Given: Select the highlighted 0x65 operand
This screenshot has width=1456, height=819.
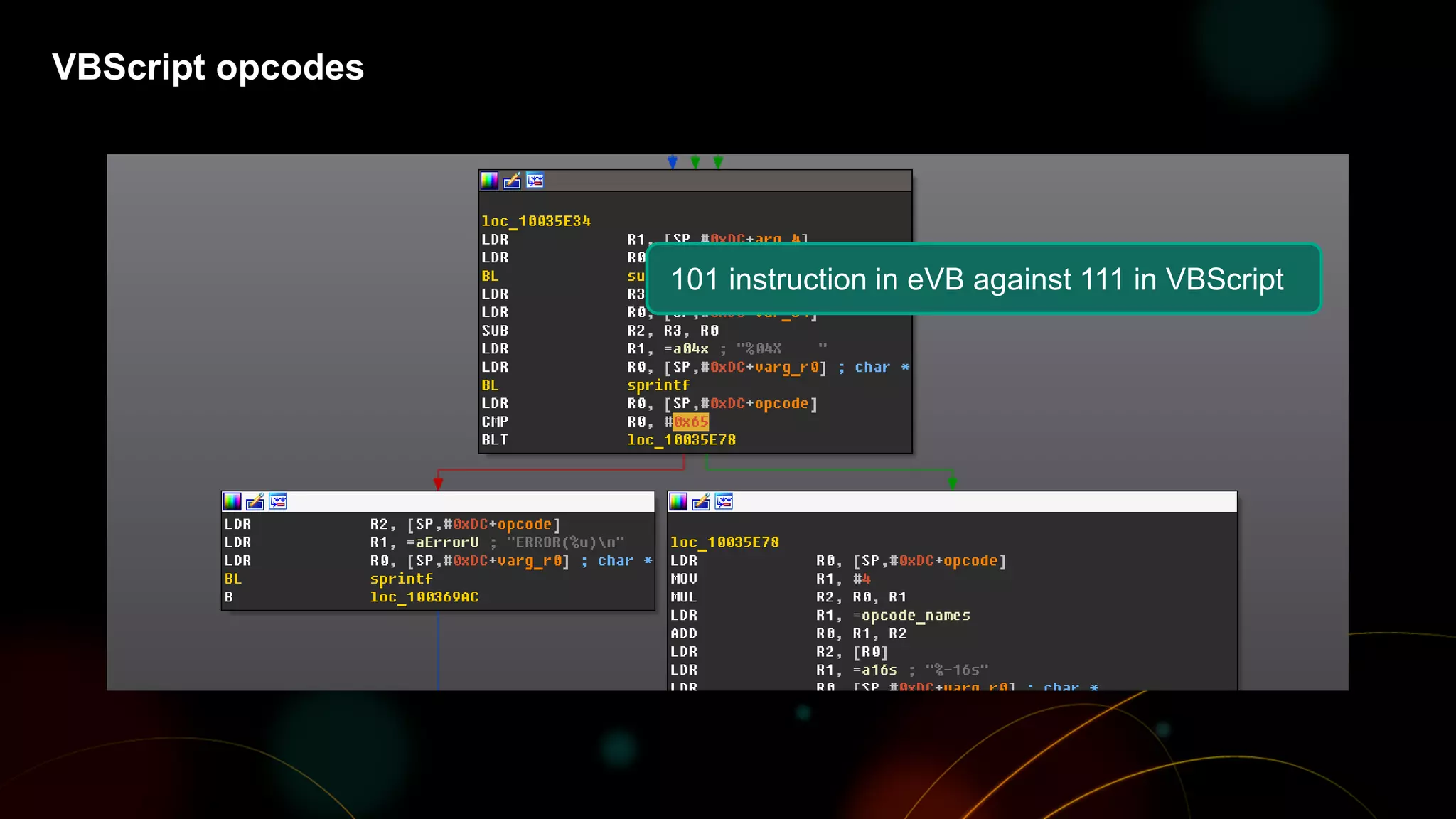Looking at the screenshot, I should pyautogui.click(x=690, y=422).
